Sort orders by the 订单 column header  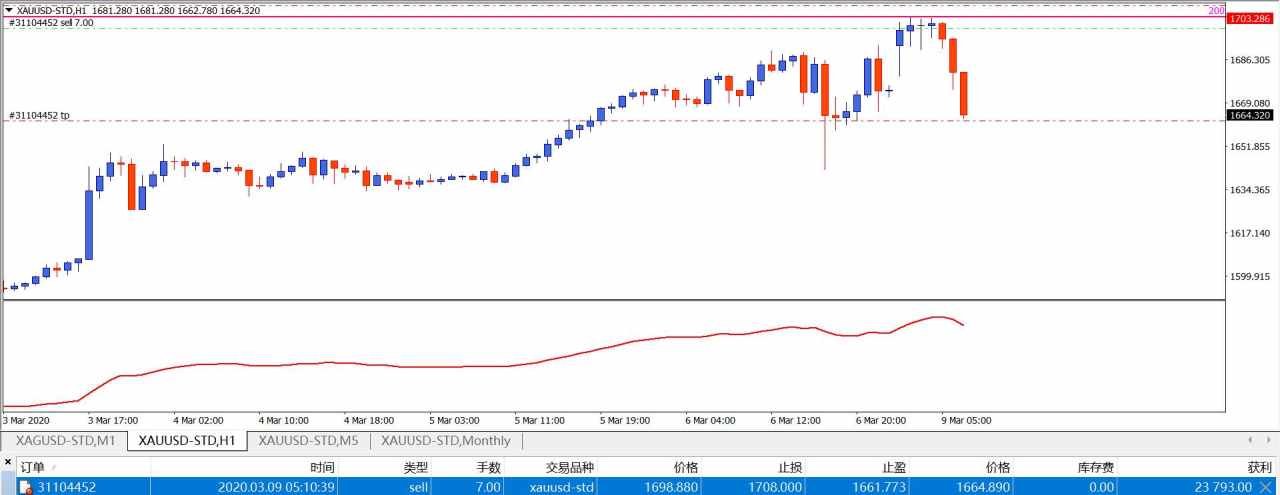[32, 467]
